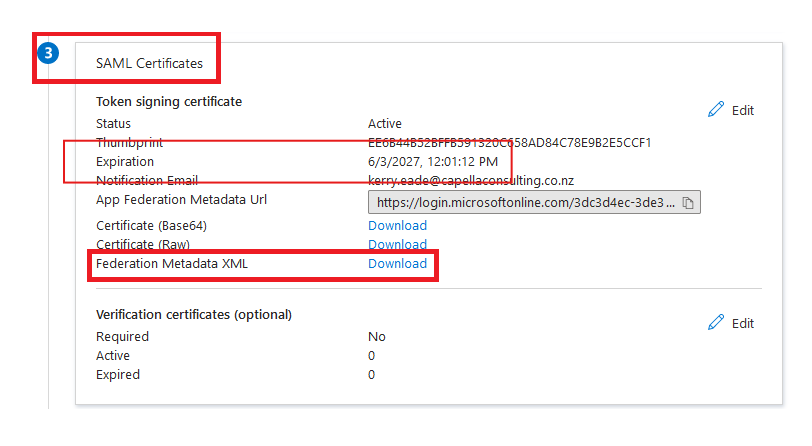Click Verification certificates (optional) heading
The height and width of the screenshot is (446, 812).
(x=193, y=314)
